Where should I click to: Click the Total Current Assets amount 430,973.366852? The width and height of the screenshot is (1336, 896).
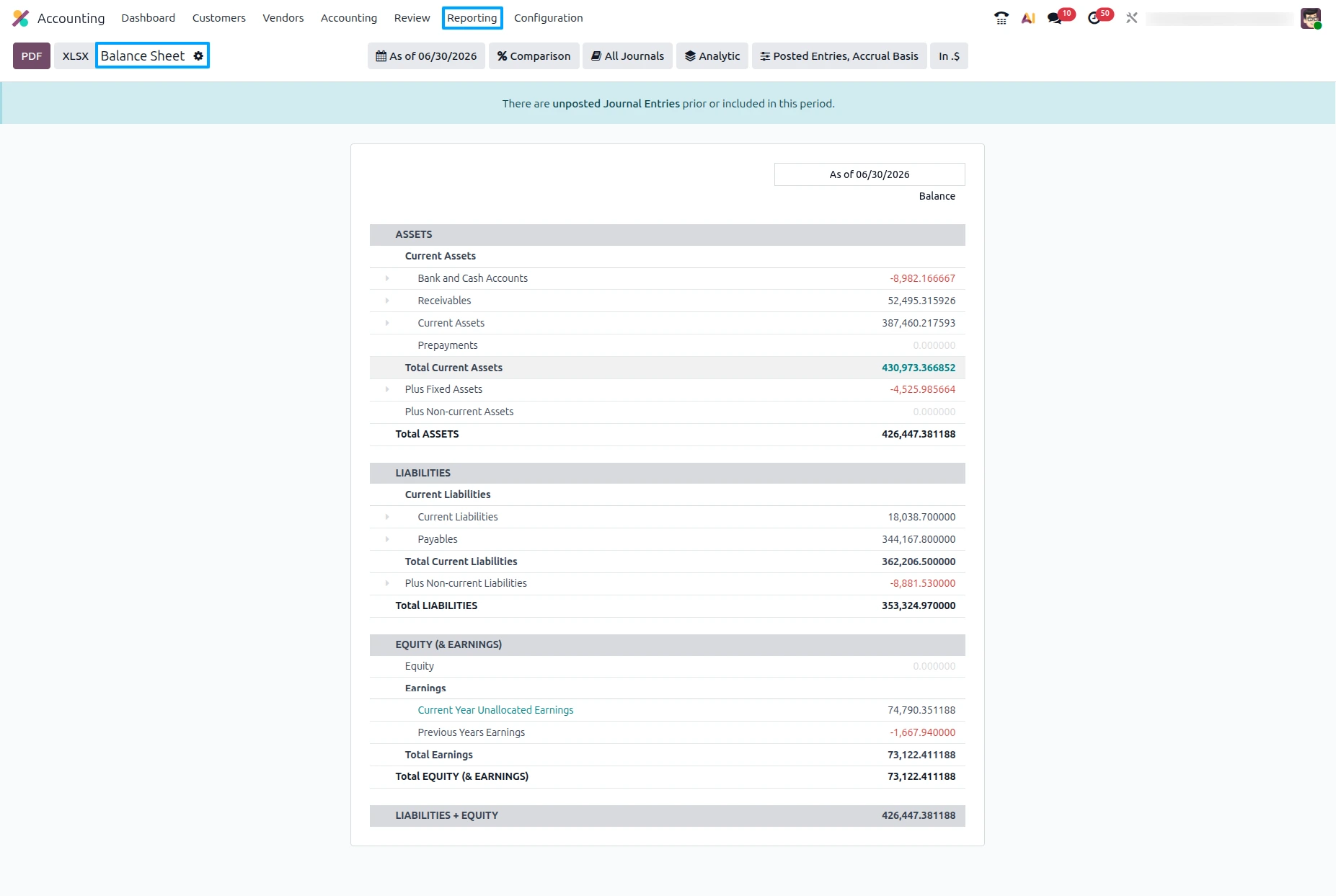click(919, 368)
